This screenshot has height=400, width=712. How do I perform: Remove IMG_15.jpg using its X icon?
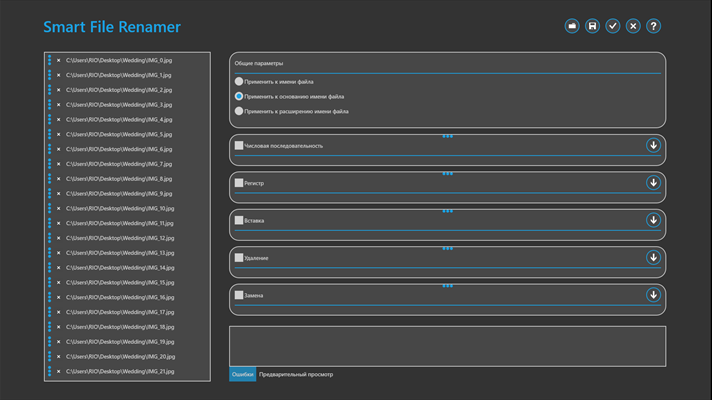point(59,282)
